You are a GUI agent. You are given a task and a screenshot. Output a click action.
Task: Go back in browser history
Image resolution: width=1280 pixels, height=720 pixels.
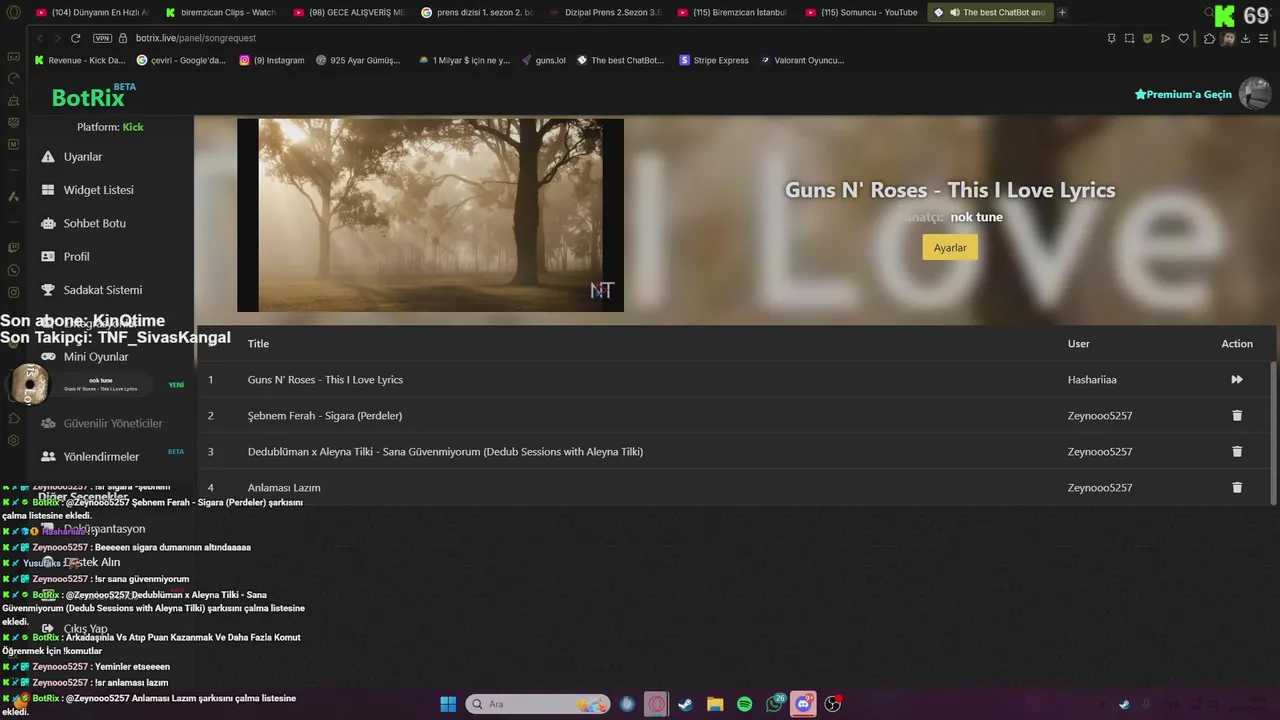pyautogui.click(x=40, y=38)
